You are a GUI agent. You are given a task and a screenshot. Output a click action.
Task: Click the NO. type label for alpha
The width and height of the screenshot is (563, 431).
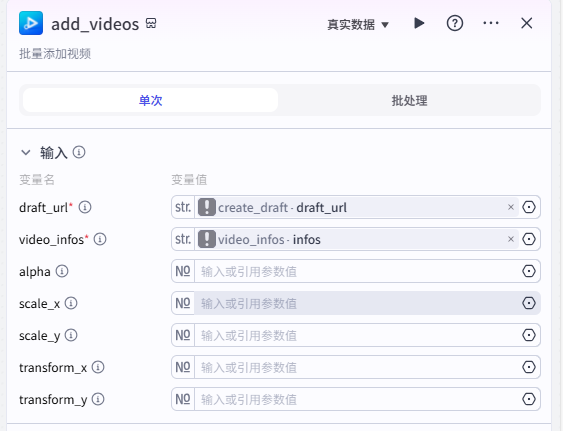183,271
